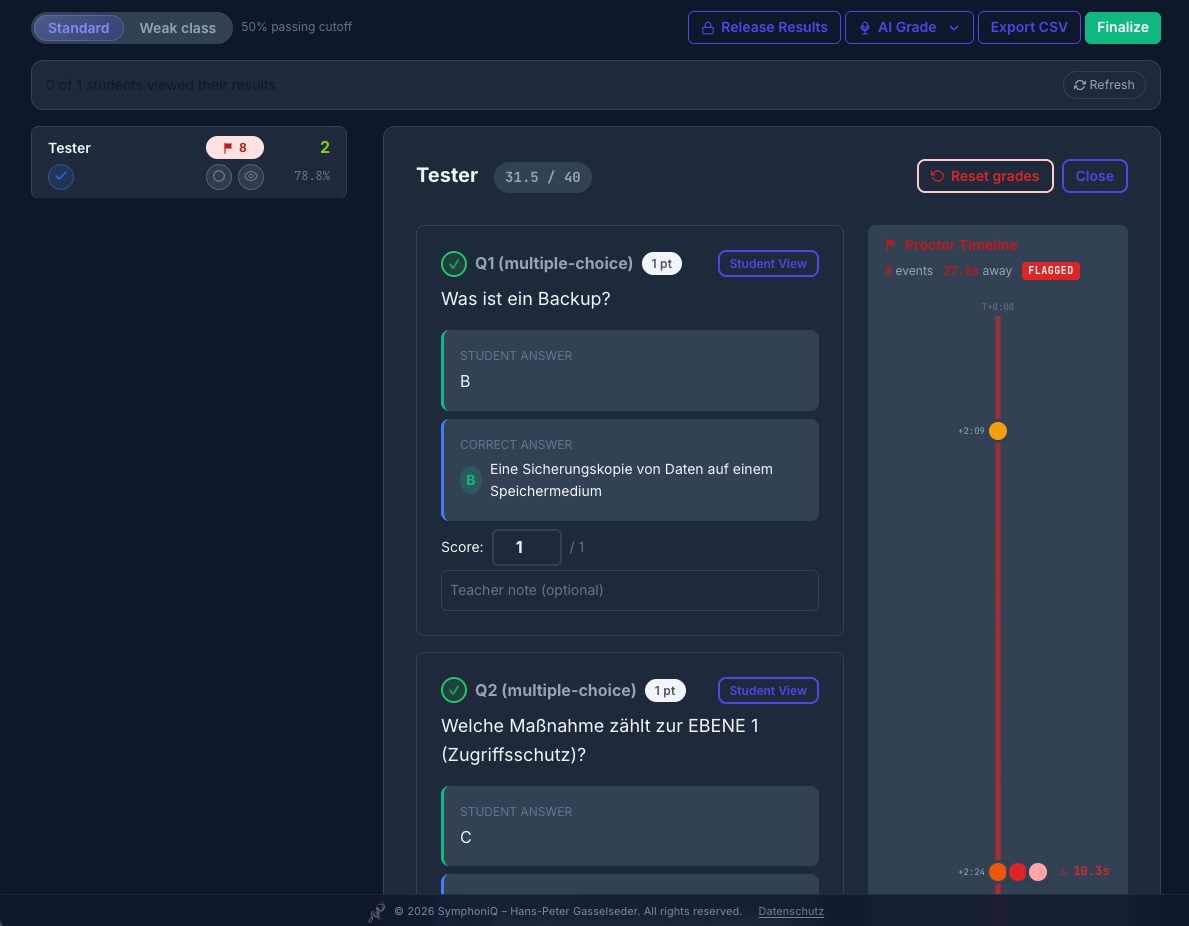Click the FLAGGED badge
The width and height of the screenshot is (1189, 926).
[x=1050, y=271]
